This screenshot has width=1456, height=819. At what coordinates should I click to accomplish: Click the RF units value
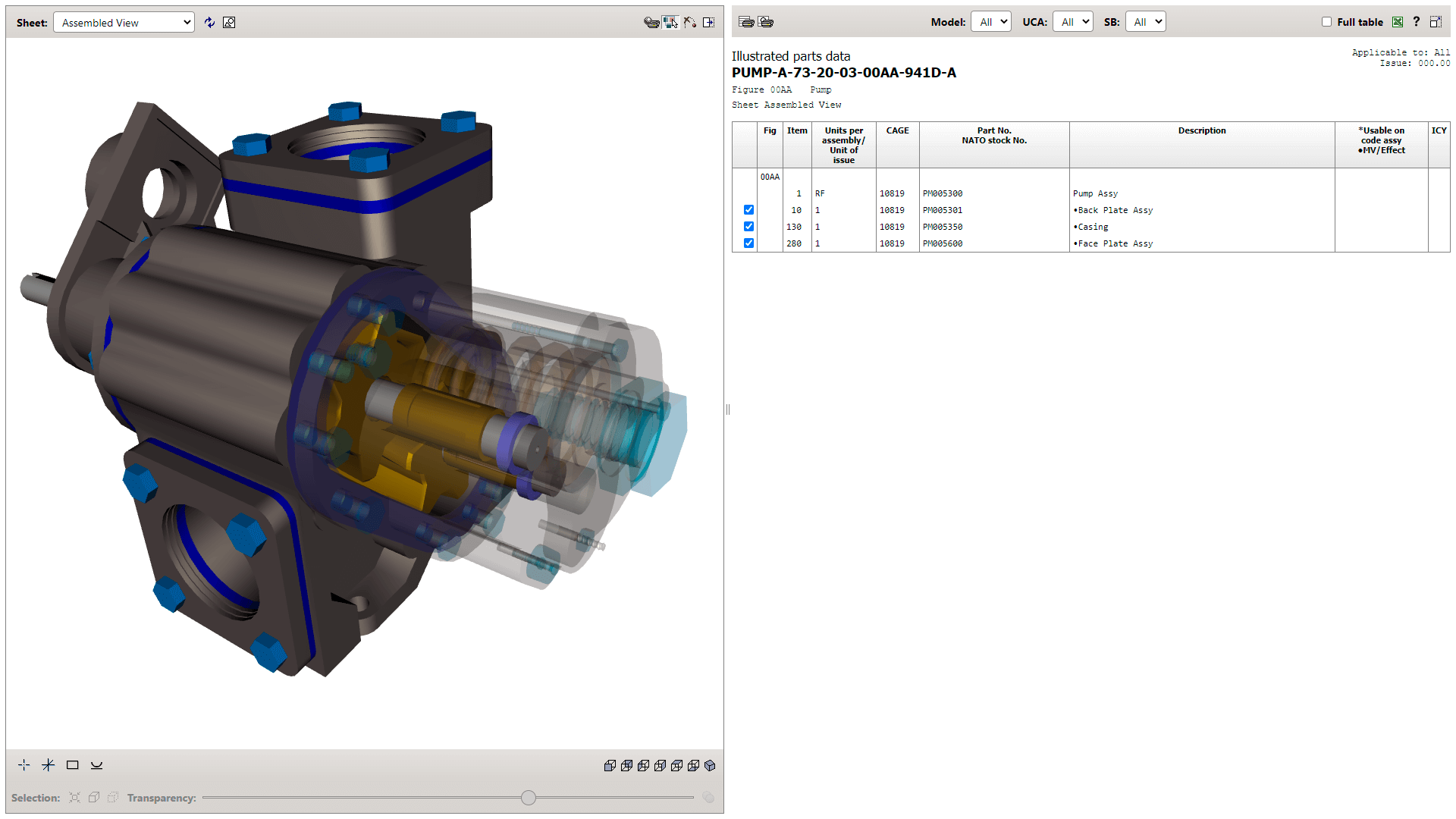(820, 193)
